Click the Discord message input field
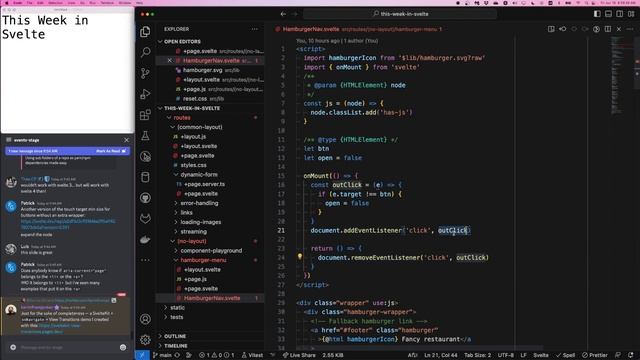Image resolution: width=640 pixels, height=360 pixels. [67, 347]
